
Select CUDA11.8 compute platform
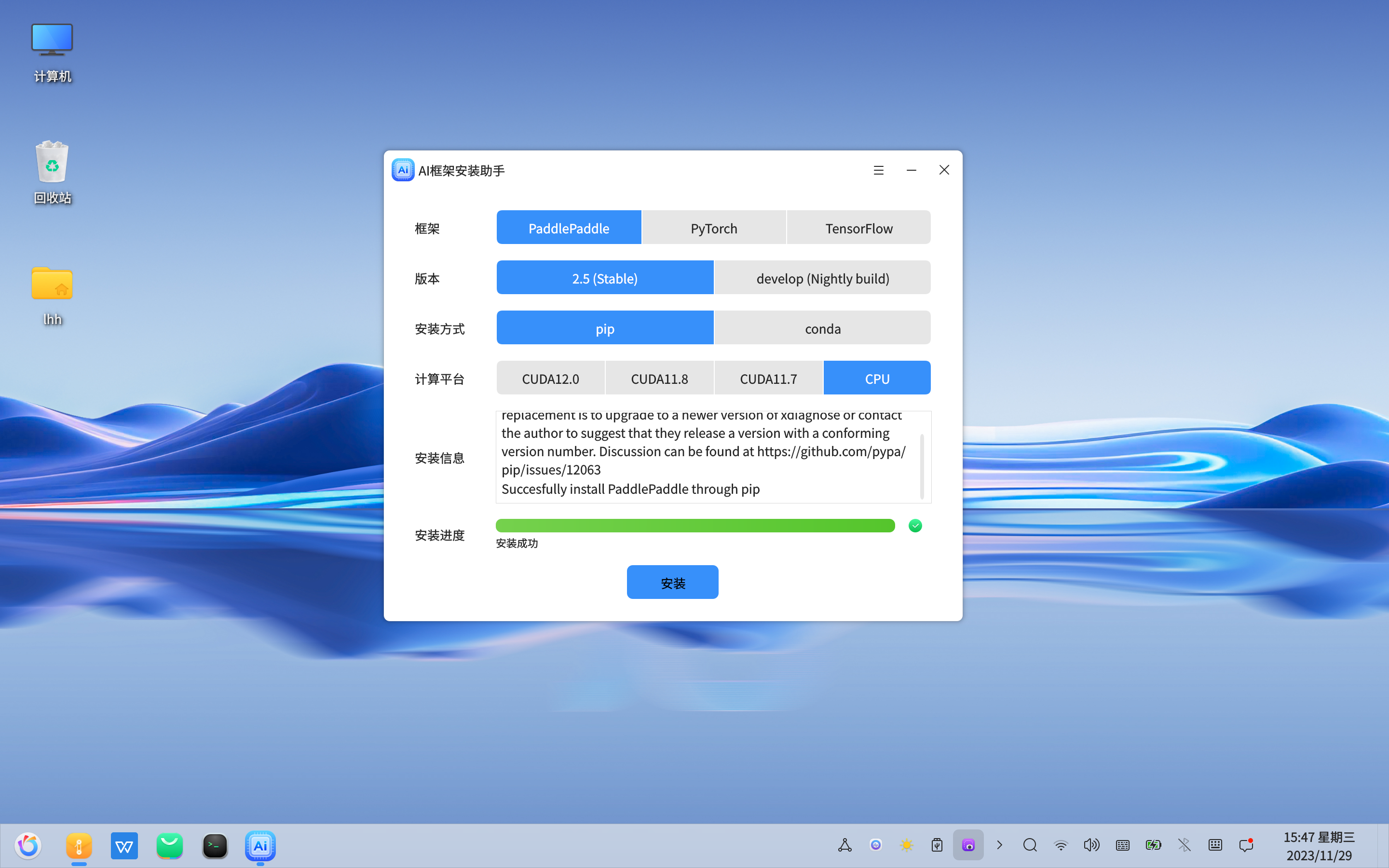[659, 379]
